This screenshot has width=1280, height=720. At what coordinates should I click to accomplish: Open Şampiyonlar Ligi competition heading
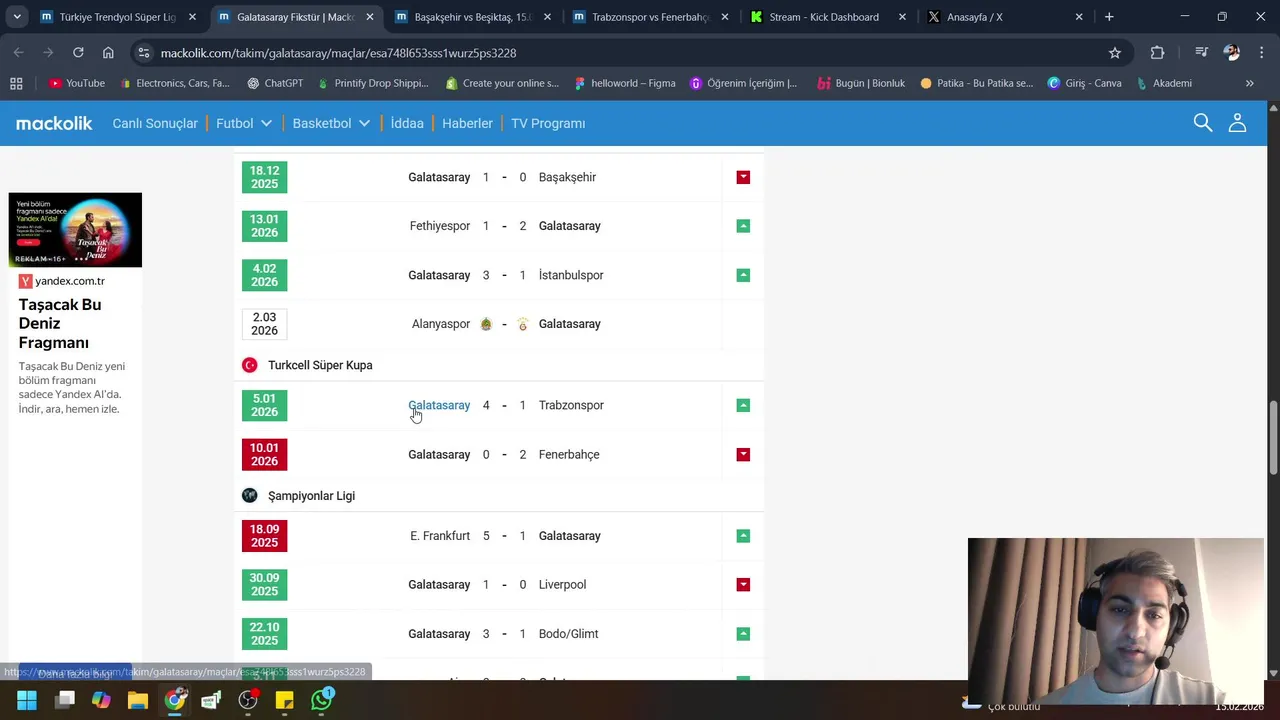311,496
